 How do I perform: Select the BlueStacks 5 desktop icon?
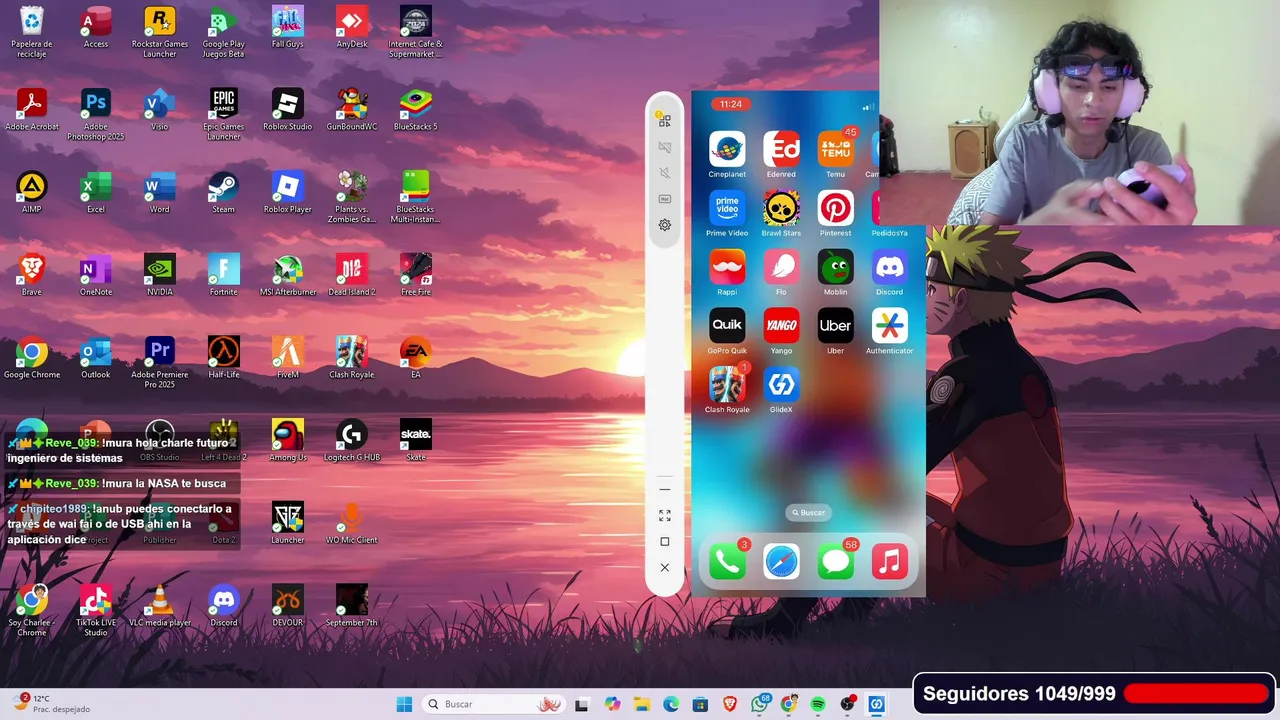[x=416, y=109]
